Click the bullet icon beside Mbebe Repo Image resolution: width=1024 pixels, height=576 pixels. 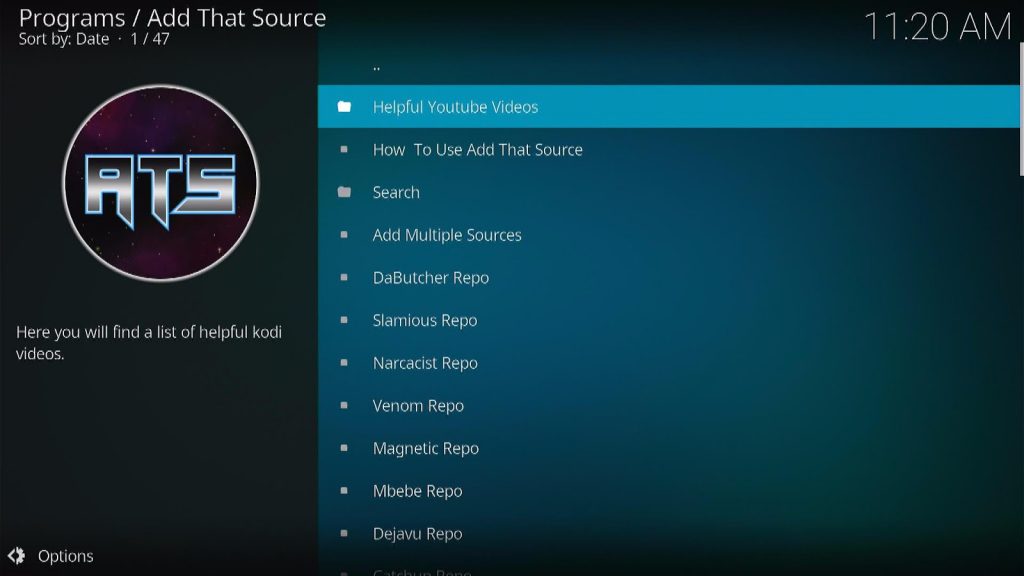(344, 490)
